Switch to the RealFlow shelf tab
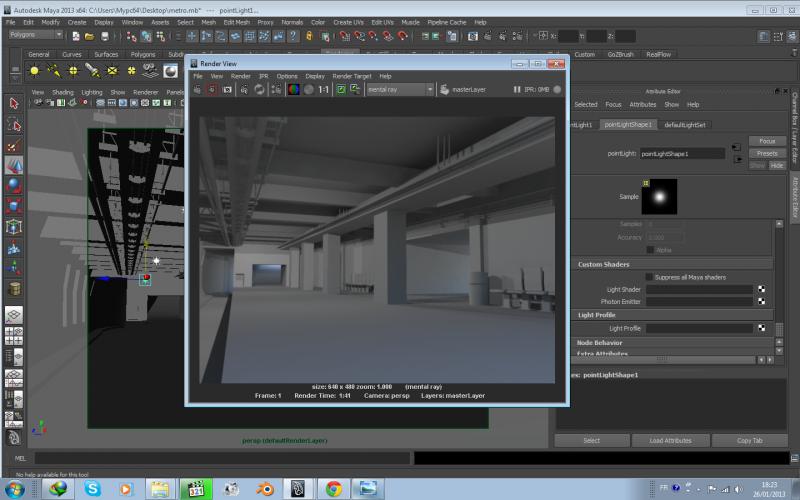This screenshot has height=500, width=800. point(659,55)
